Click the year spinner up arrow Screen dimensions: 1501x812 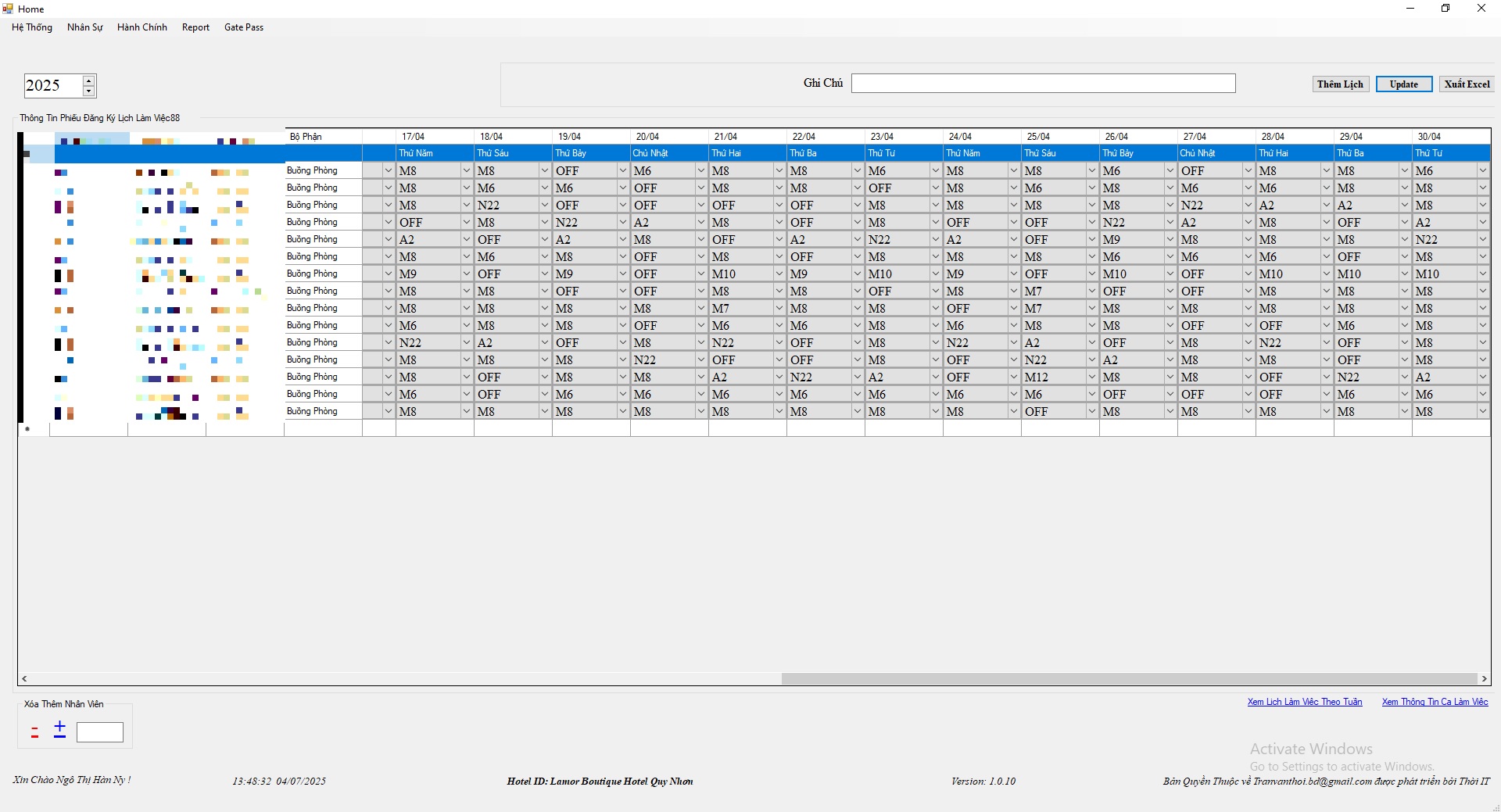click(89, 80)
